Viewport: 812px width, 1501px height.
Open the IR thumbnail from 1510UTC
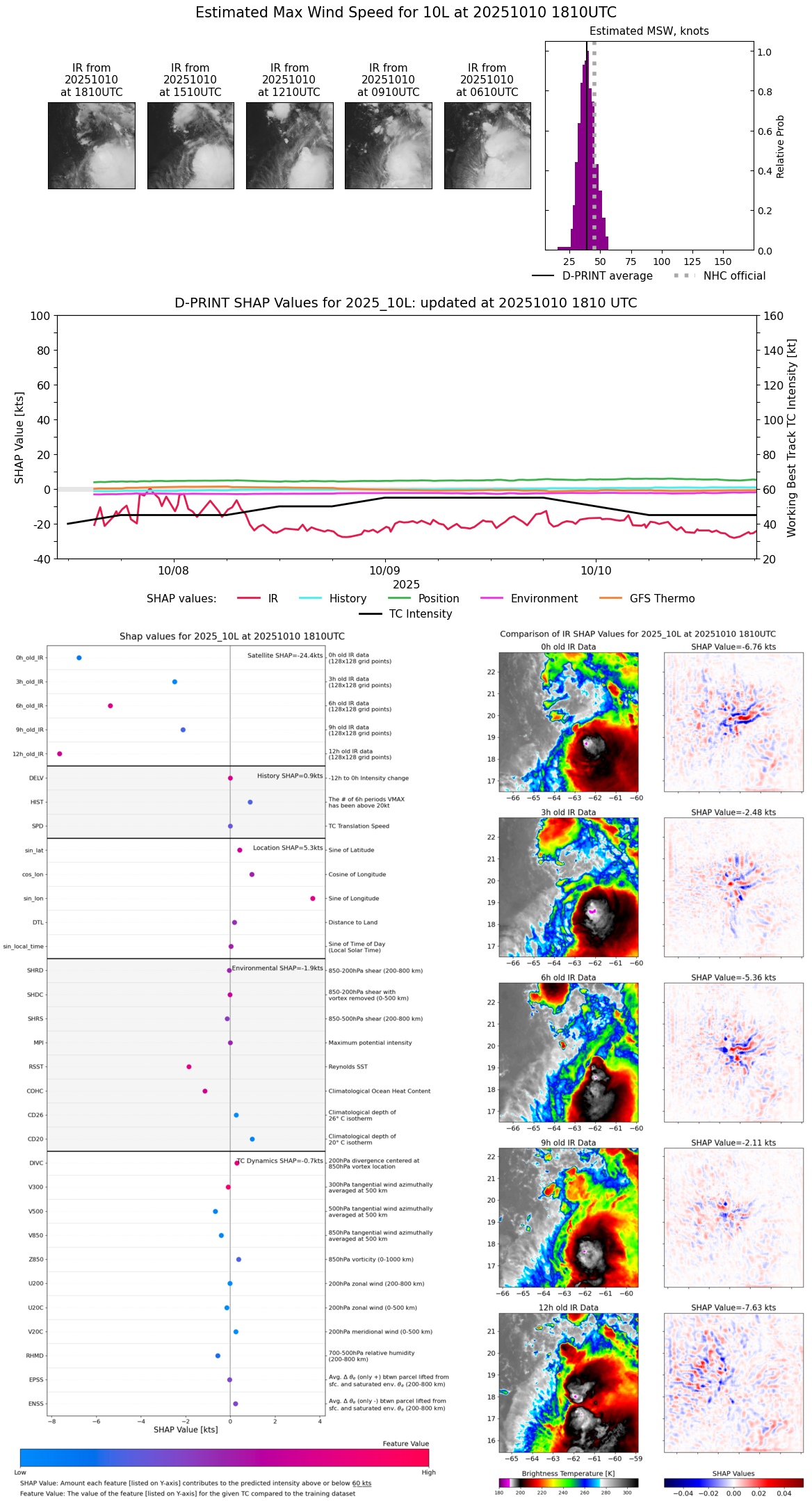190,145
